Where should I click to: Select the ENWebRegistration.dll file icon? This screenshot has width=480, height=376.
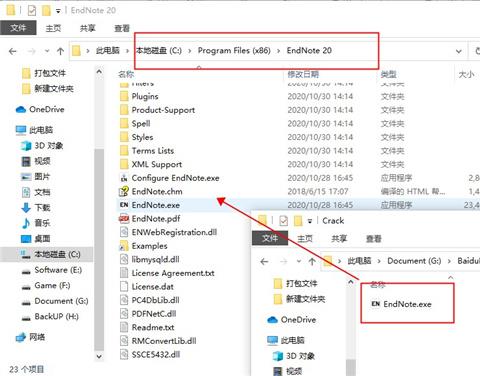pos(124,232)
